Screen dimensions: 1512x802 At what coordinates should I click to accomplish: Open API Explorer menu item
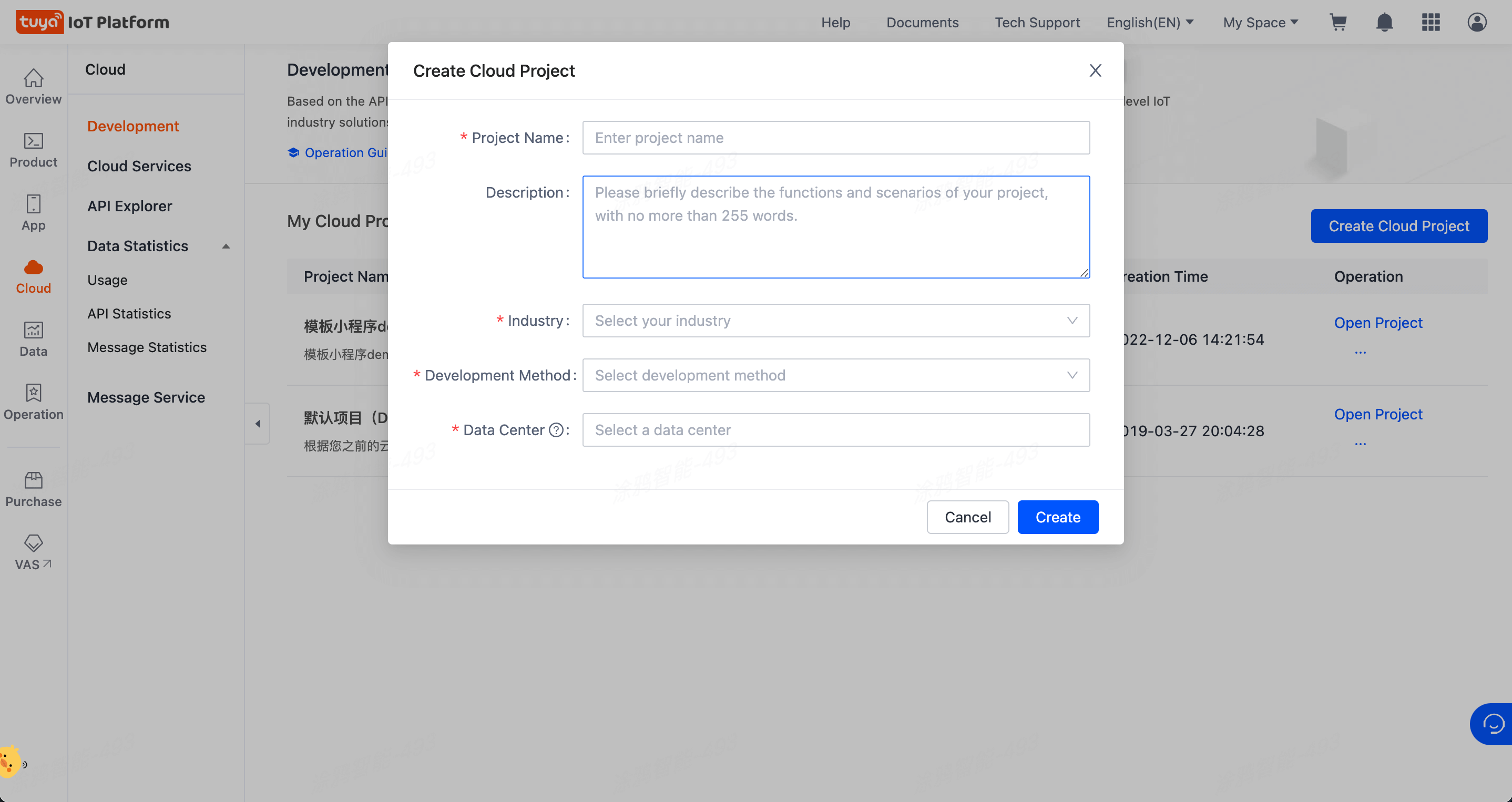129,206
